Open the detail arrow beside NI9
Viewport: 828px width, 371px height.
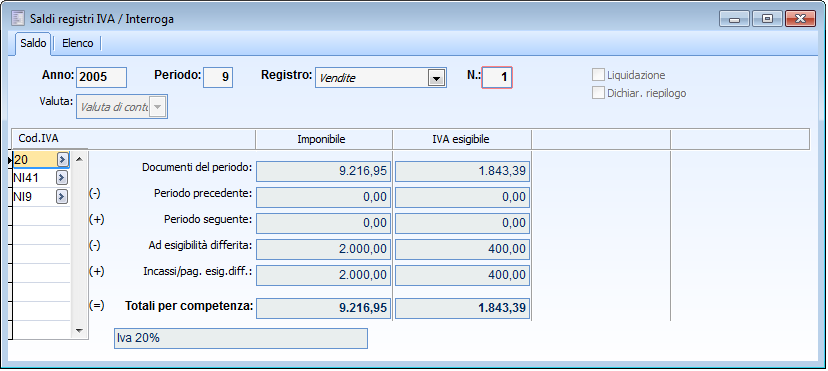pos(62,196)
